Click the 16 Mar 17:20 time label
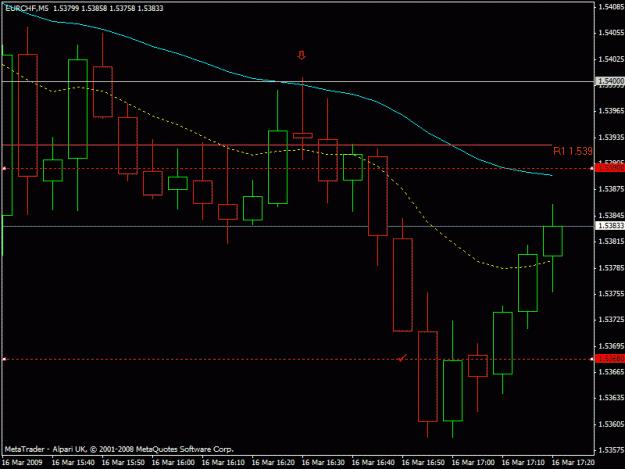The height and width of the screenshot is (469, 625). (574, 463)
